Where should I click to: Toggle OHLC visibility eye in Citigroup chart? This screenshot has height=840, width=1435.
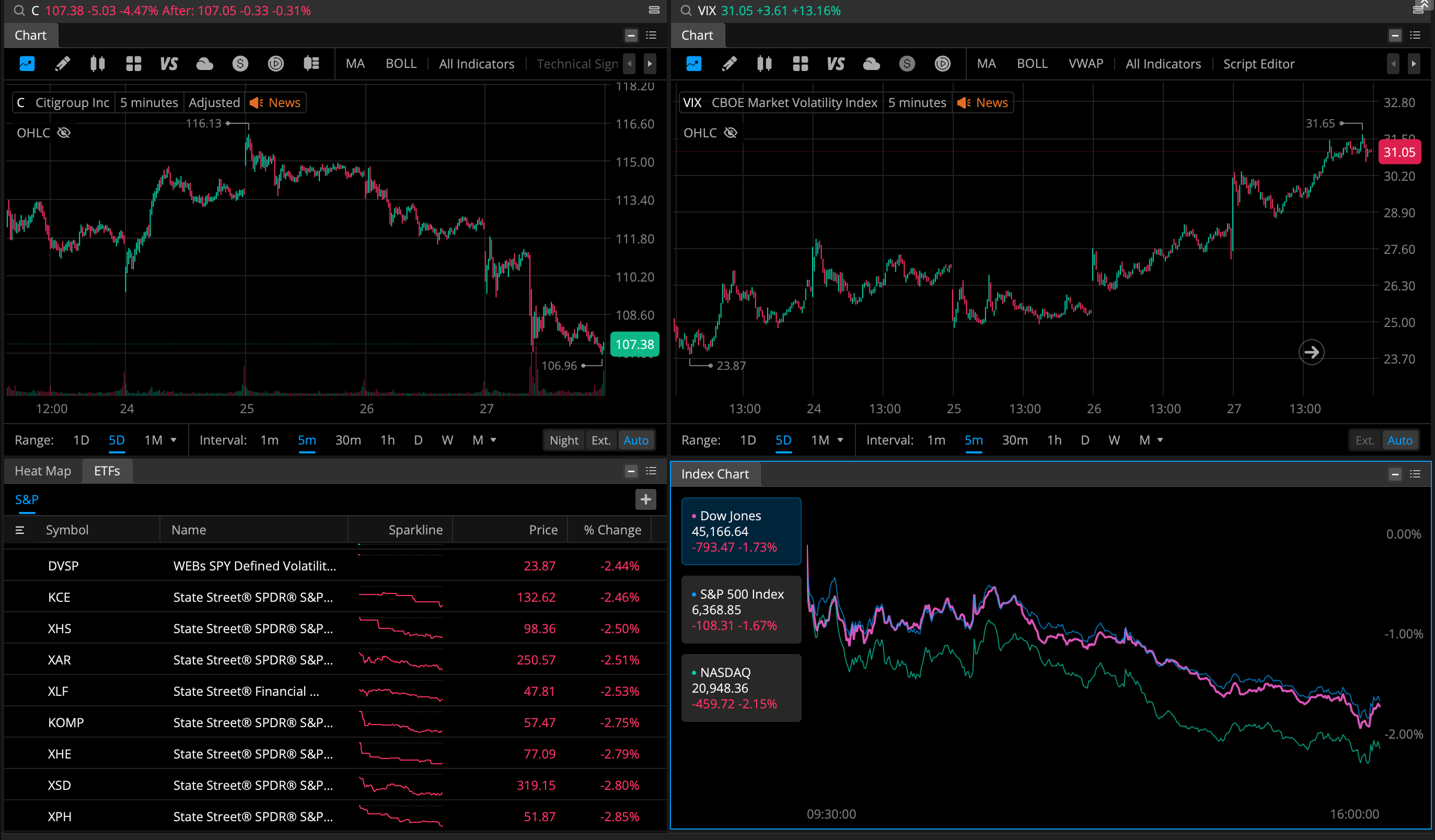pos(64,133)
